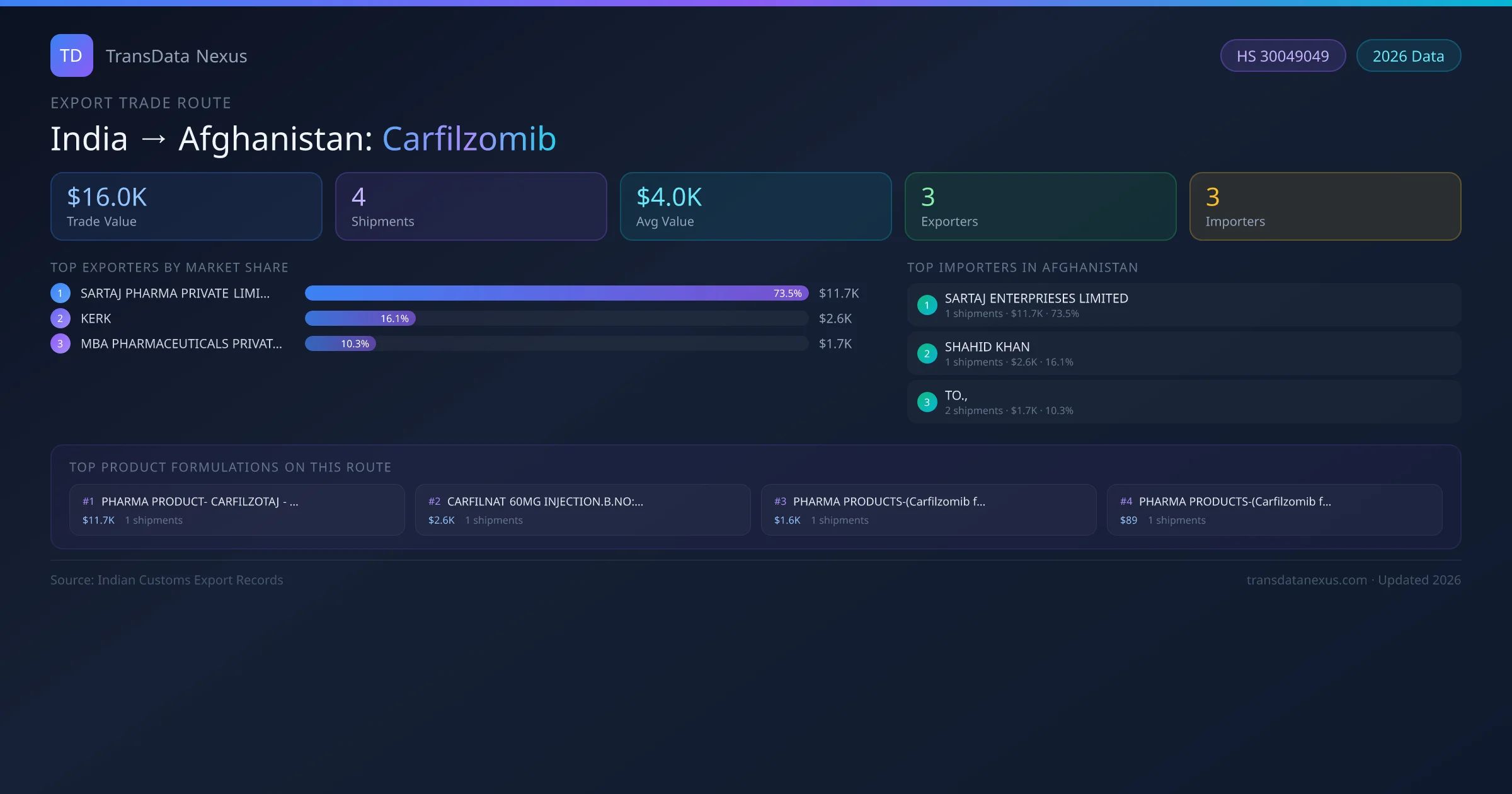Select the 4 Shipments card
Viewport: 1512px width, 794px height.
tap(471, 207)
